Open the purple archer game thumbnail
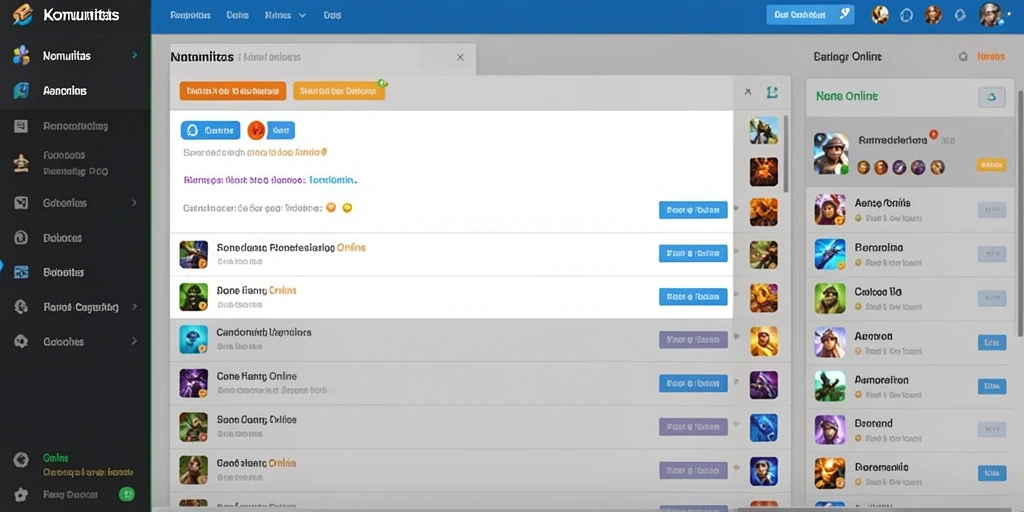Viewport: 1024px width, 512px height. [763, 385]
